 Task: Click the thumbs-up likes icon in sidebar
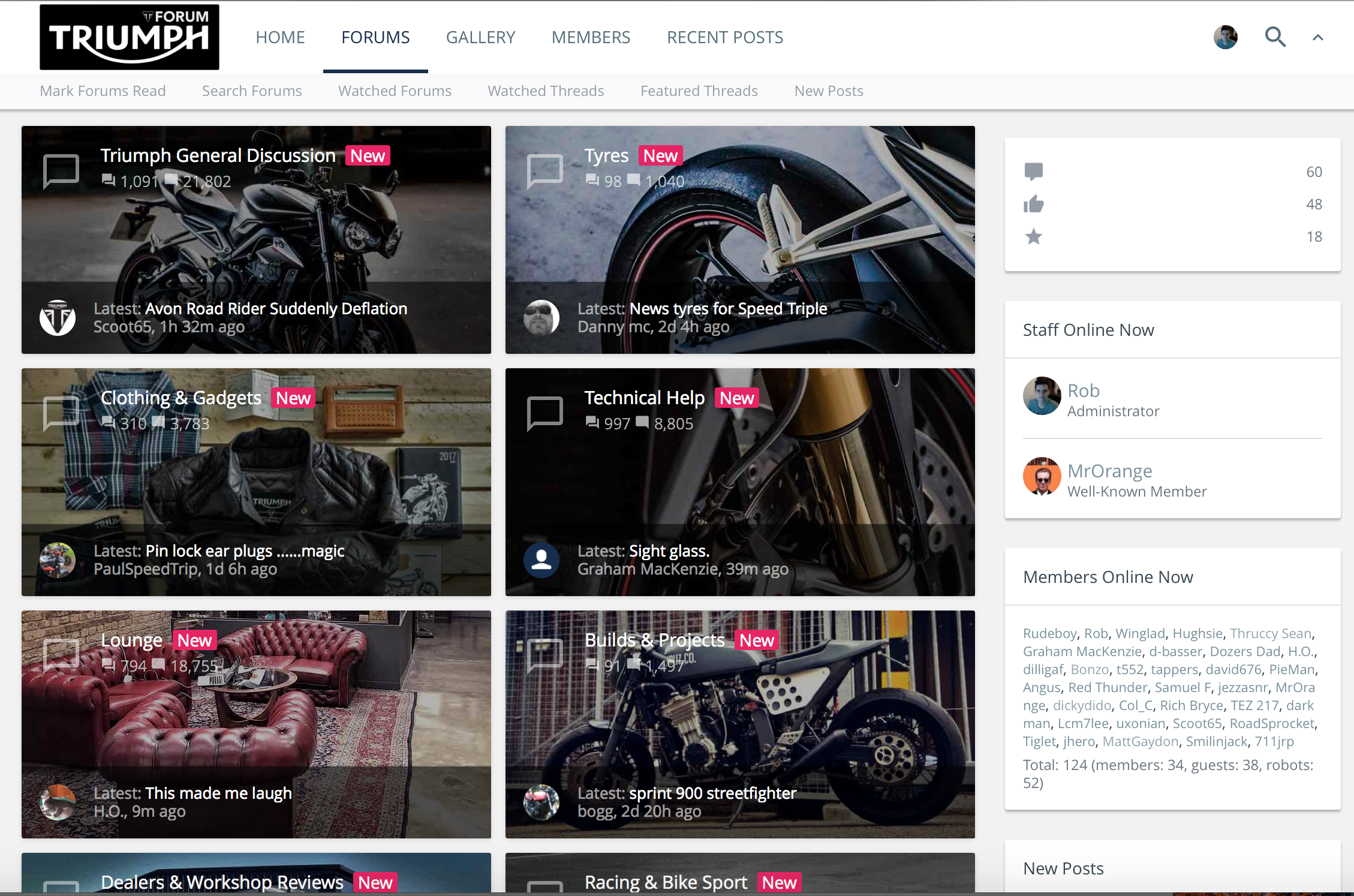(x=1034, y=204)
